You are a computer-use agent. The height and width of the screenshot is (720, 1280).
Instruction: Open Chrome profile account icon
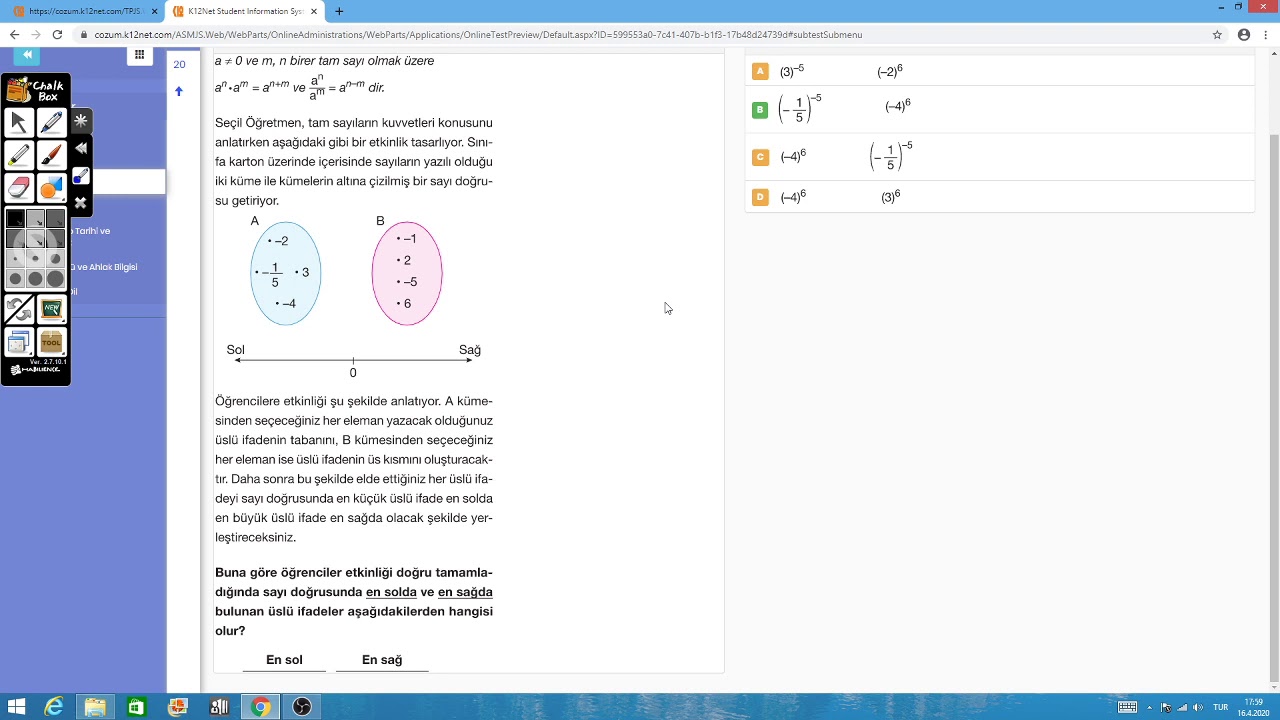1244,34
